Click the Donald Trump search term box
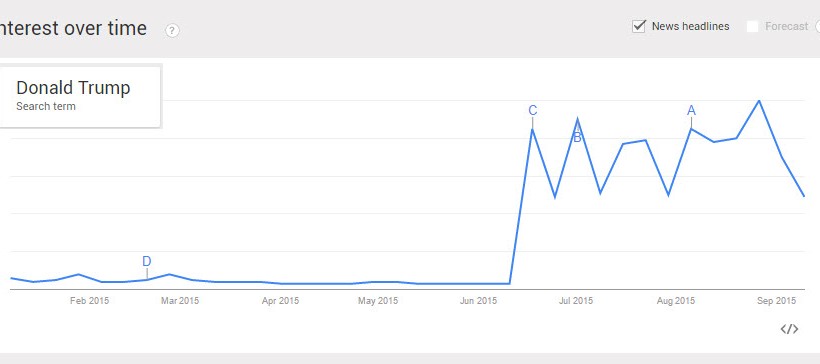 (79, 96)
